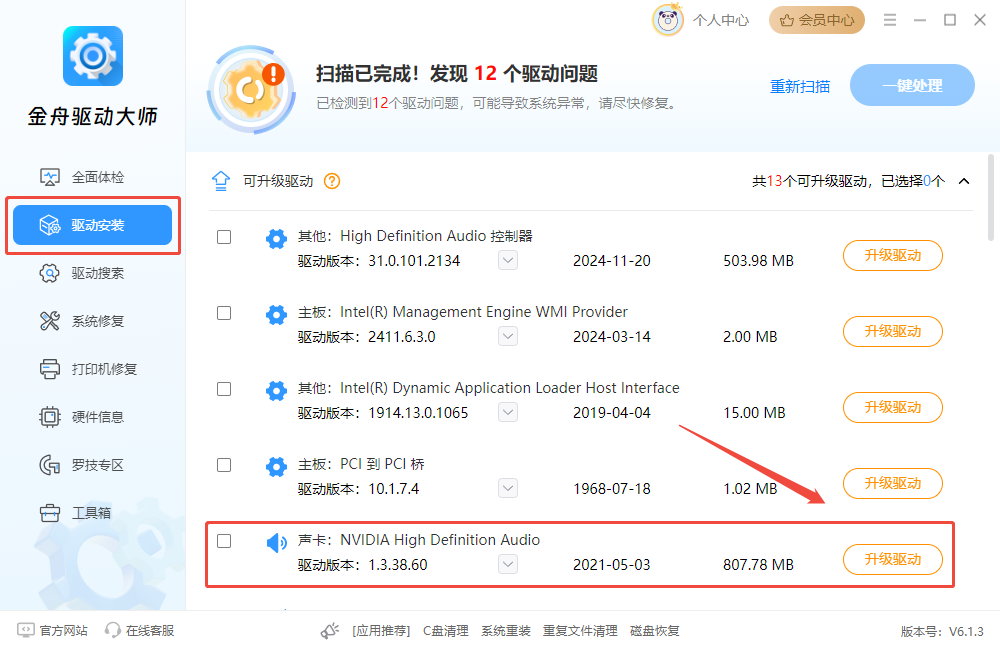Open version dropdown for 31.0.101.2134
Screen dimensions: 1000x650
(508, 260)
